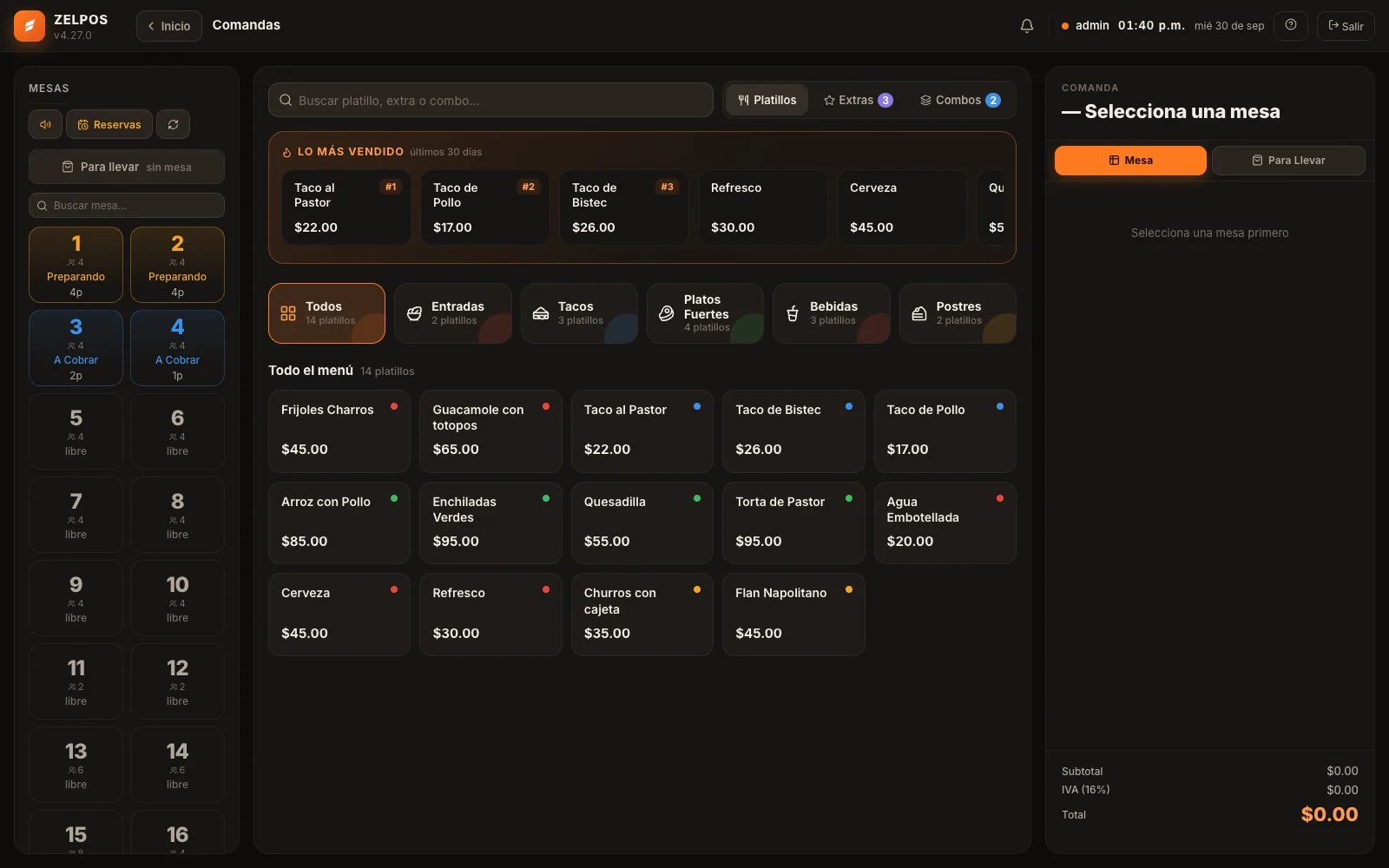
Task: Refresh the tables list
Action: [174, 124]
